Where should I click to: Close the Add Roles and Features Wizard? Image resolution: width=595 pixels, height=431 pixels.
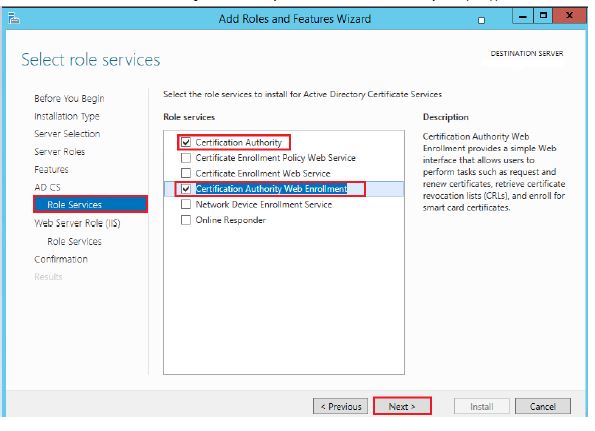[570, 16]
